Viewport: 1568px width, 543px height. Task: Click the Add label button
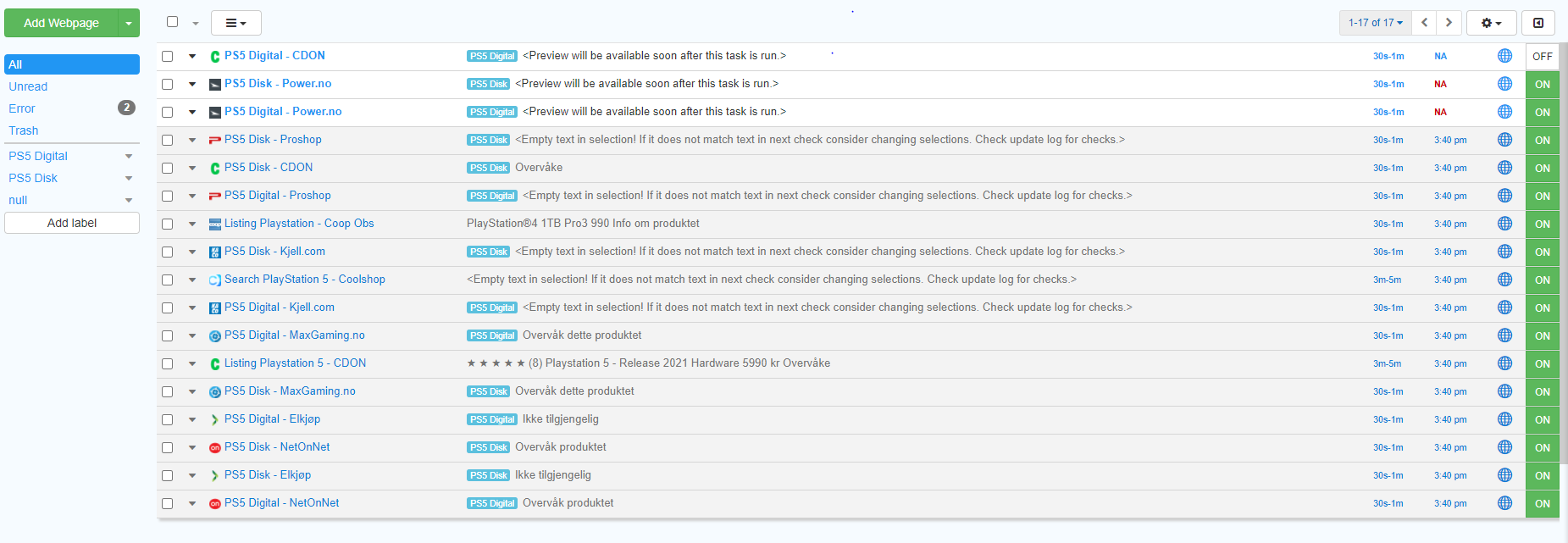[x=72, y=223]
